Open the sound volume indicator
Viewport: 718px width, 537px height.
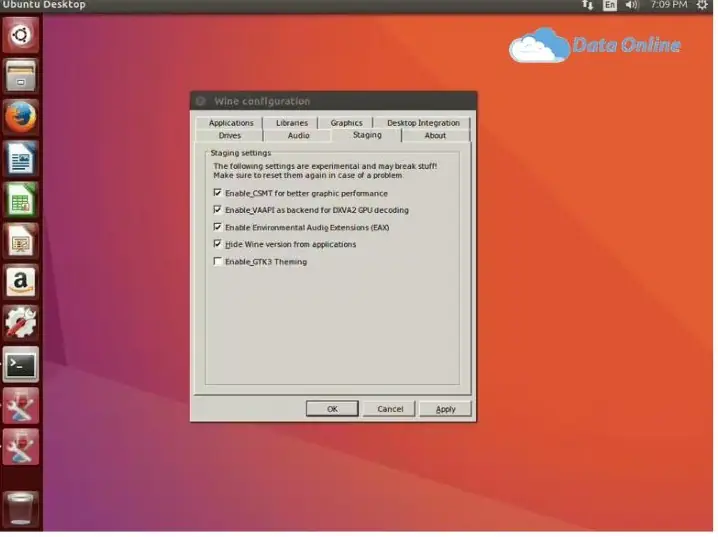[x=632, y=5]
